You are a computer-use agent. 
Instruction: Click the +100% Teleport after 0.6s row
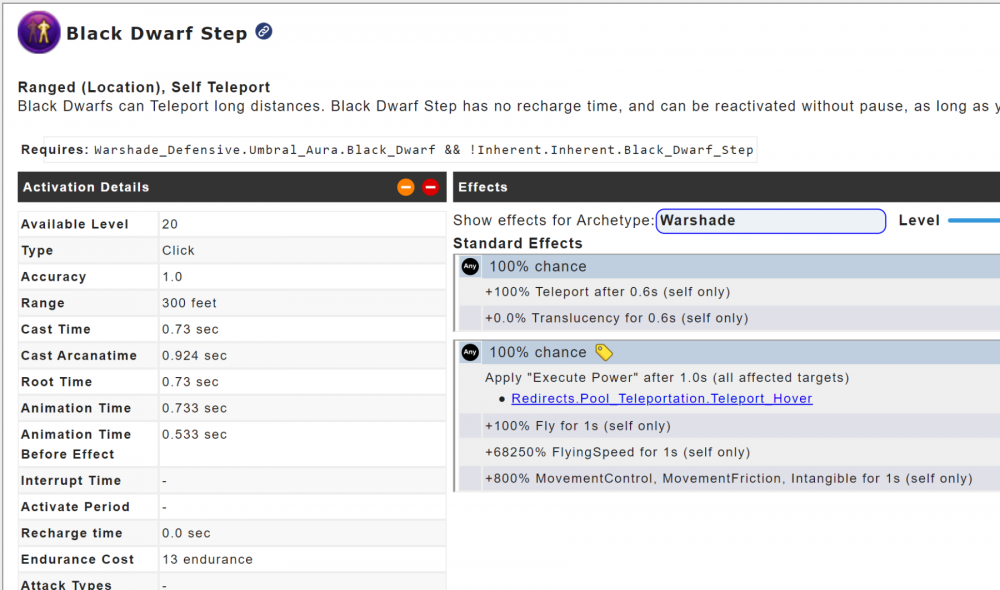click(x=607, y=292)
